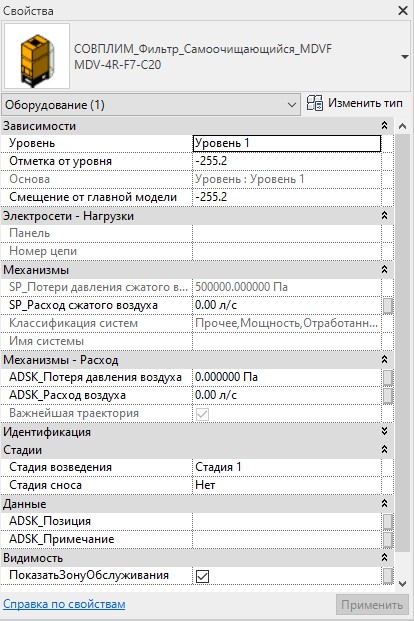Click the properties scrollbar down arrow
The height and width of the screenshot is (621, 414).
(403, 583)
